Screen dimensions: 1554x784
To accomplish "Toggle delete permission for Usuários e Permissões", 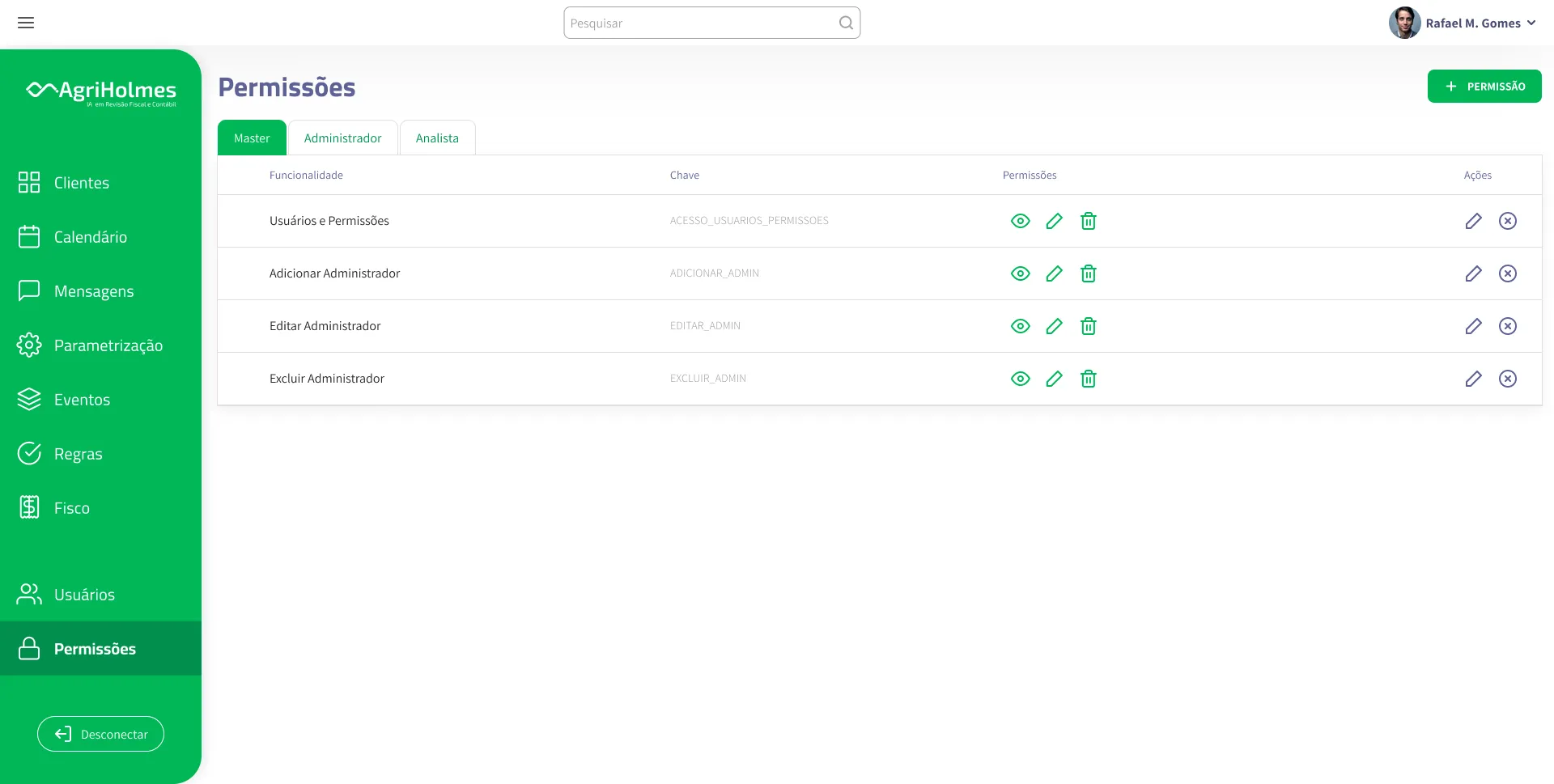I will (1089, 221).
